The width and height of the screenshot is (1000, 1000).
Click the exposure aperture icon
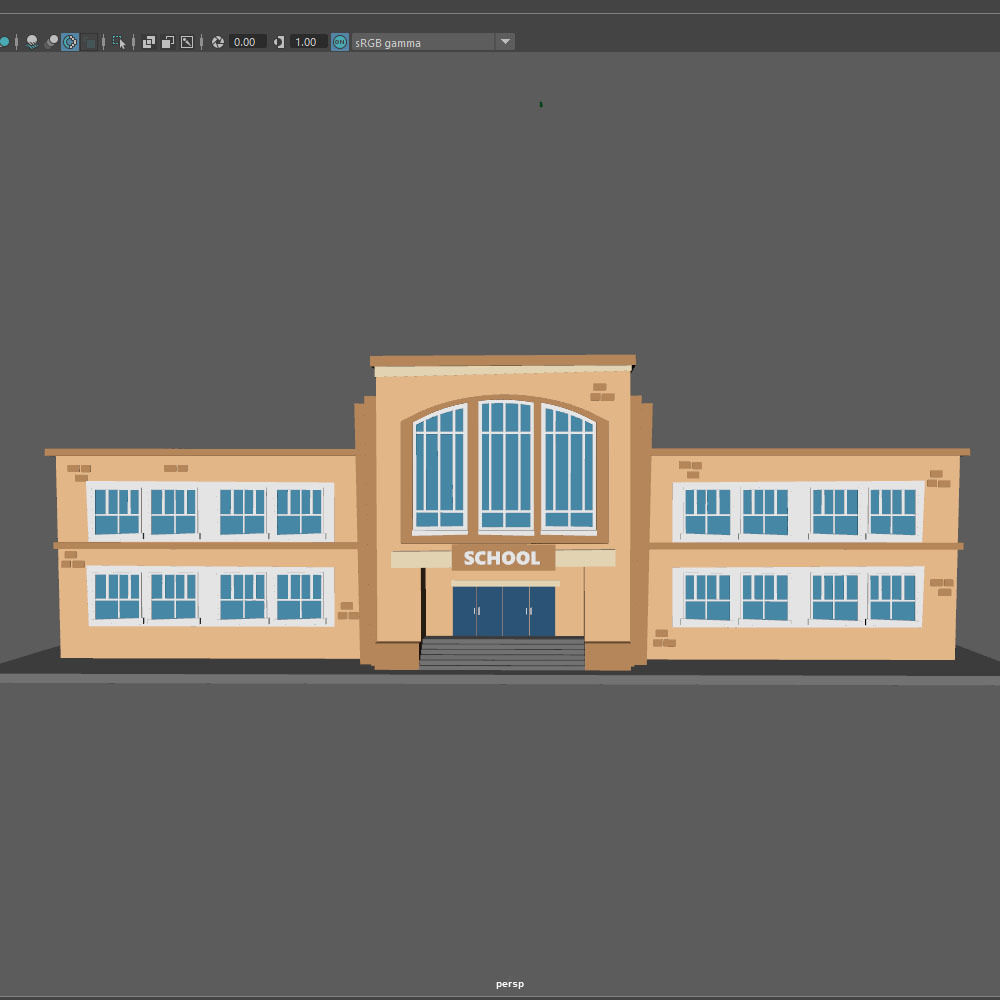click(217, 42)
